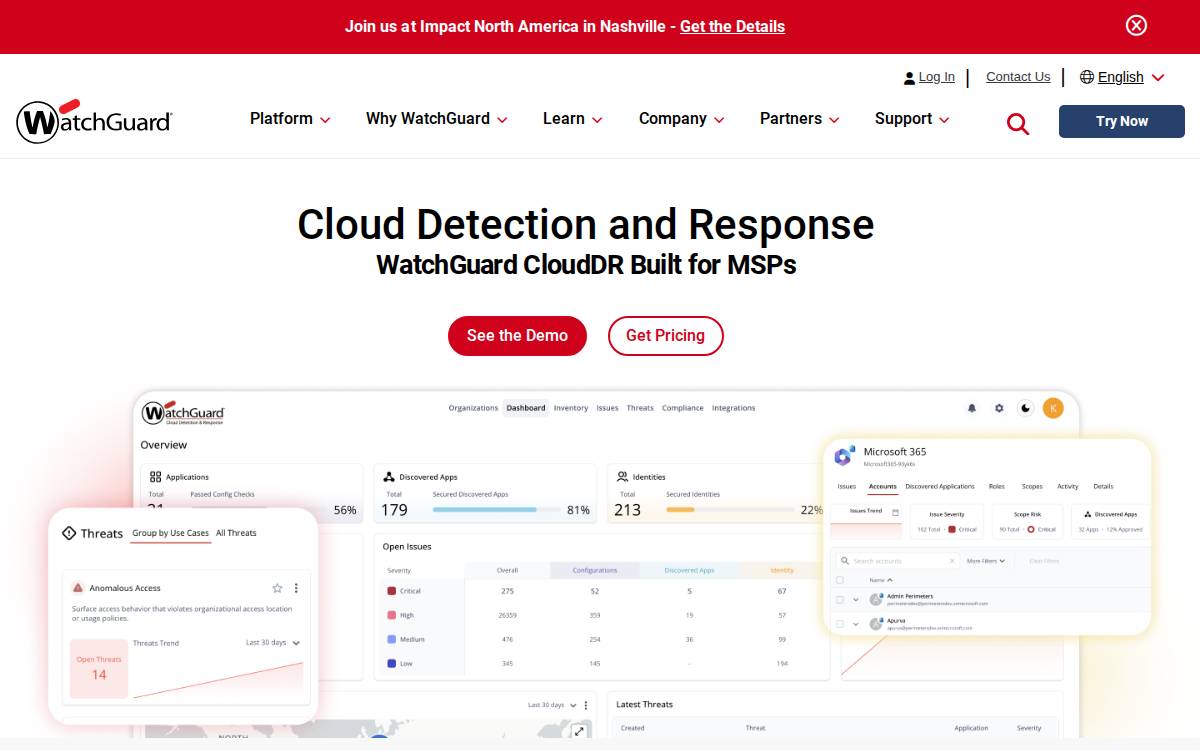Click the red search magnifier icon
Screen dimensions: 1200x750
pyautogui.click(x=1018, y=124)
